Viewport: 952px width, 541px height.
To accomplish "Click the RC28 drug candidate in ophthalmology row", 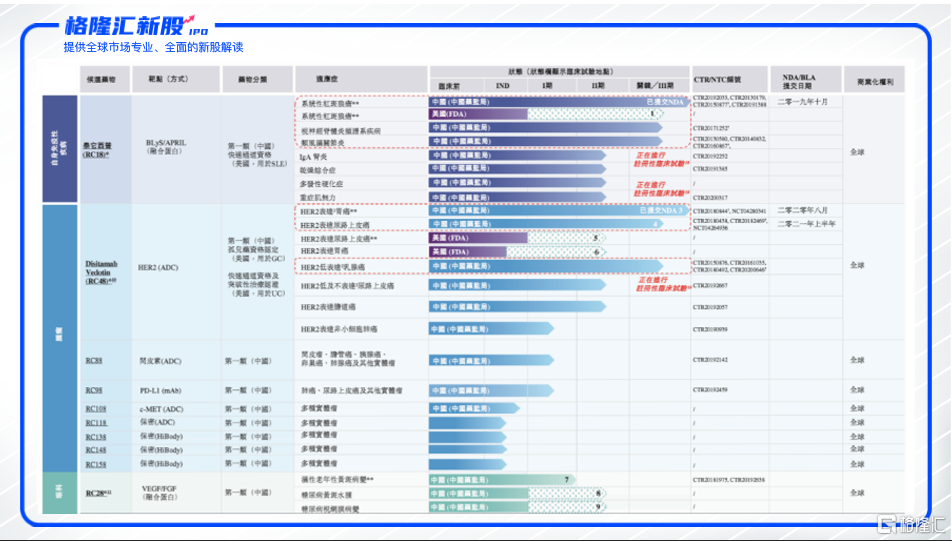I will tap(97, 493).
